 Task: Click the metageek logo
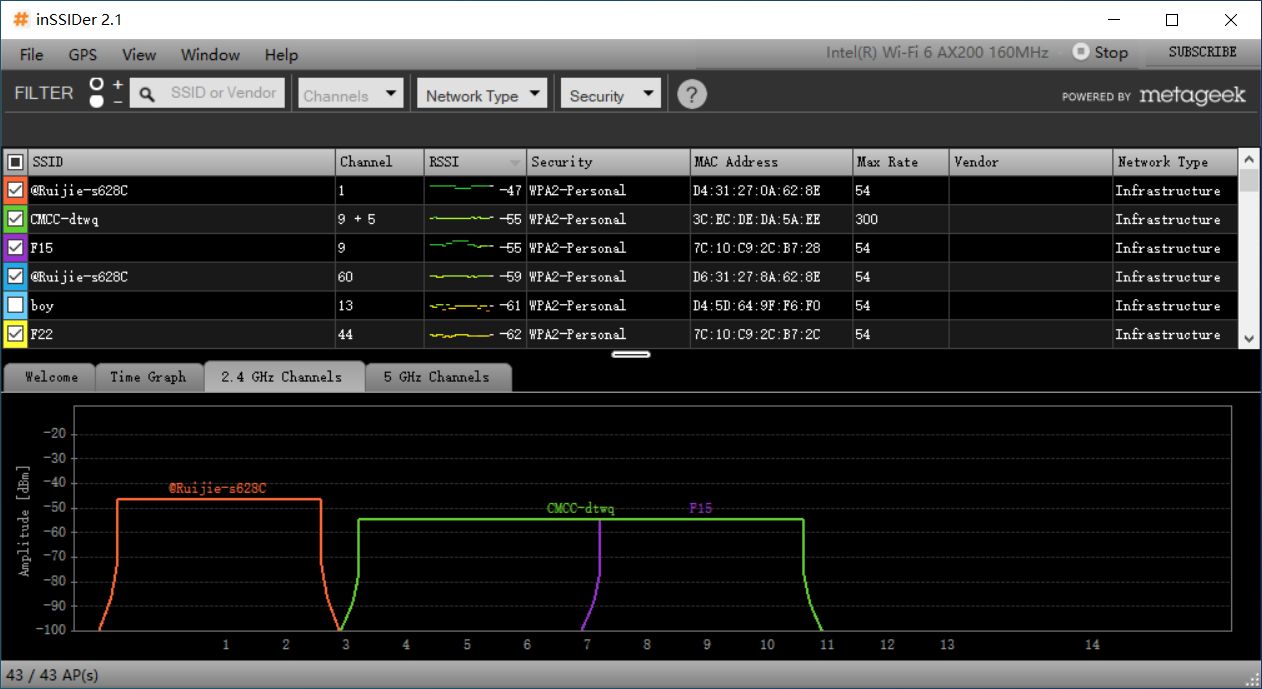pos(1192,95)
